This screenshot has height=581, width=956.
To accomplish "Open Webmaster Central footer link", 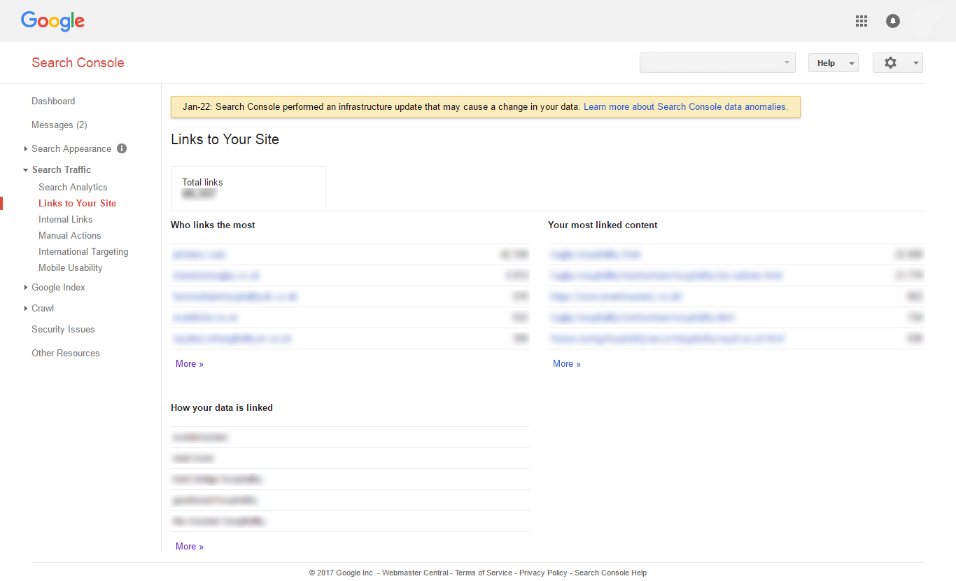I will 415,573.
